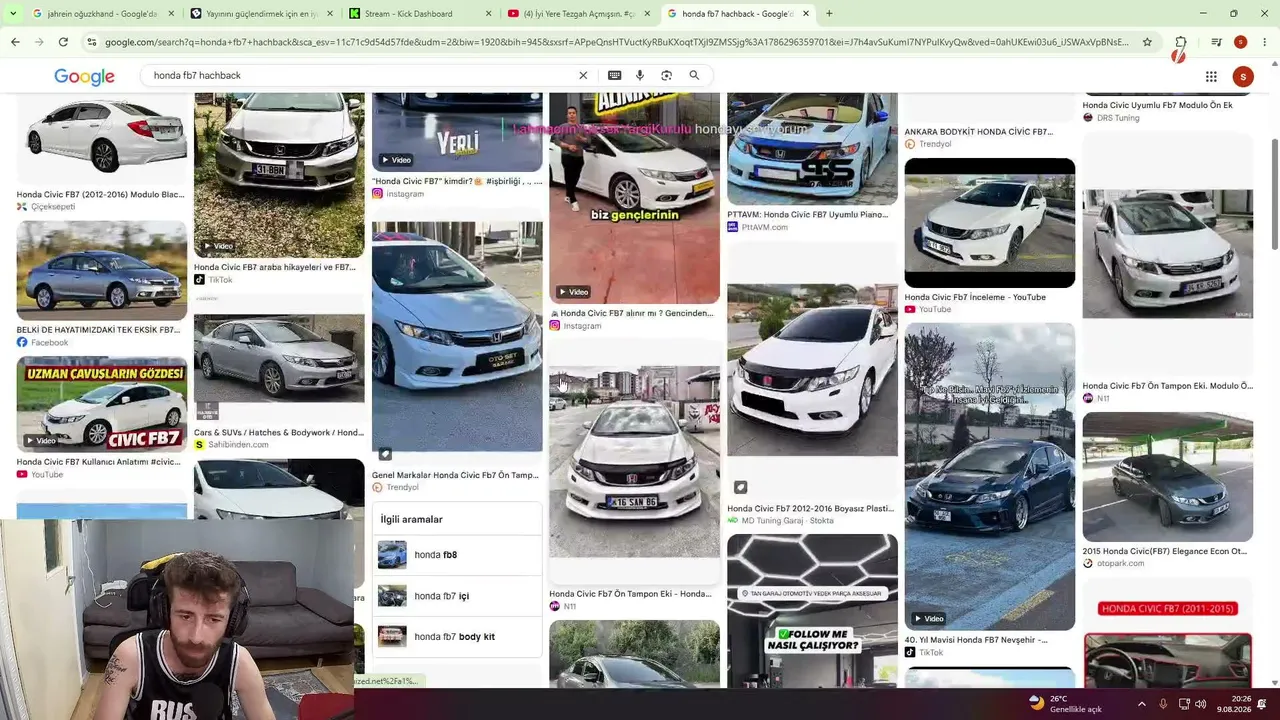Click into the Google search box

click(x=360, y=75)
